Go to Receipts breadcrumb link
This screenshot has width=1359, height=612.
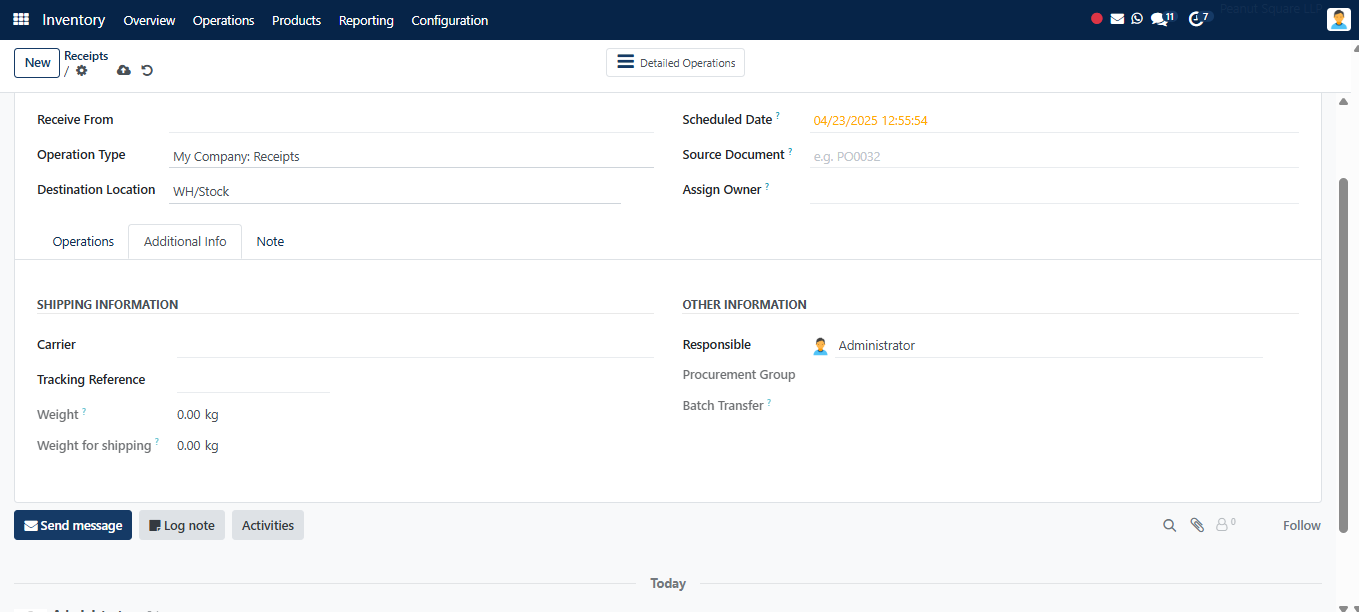[86, 56]
